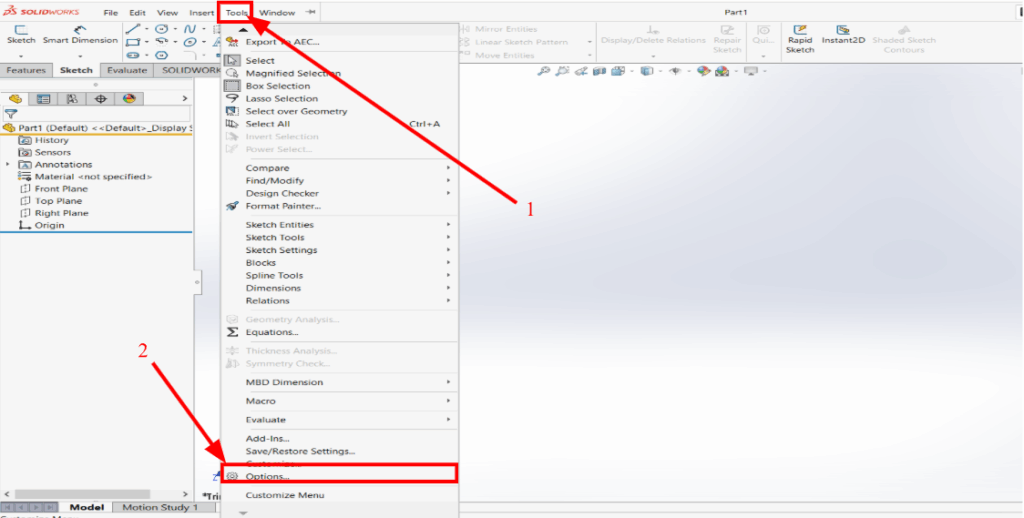Select the Corner Rectangle tool
Image resolution: width=1024 pixels, height=518 pixels.
click(133, 42)
